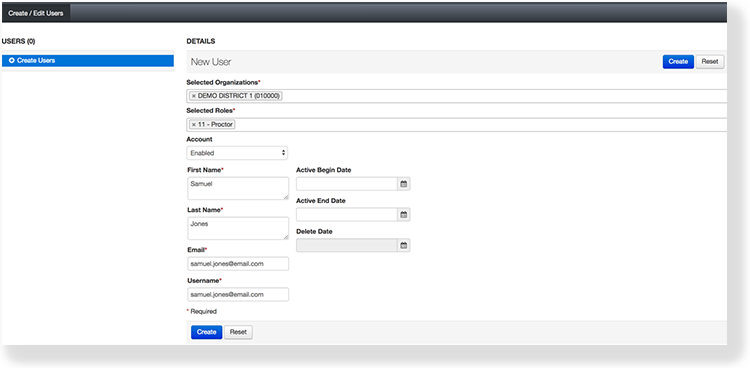
Task: Open the Active End Date calendar icon
Action: (404, 215)
